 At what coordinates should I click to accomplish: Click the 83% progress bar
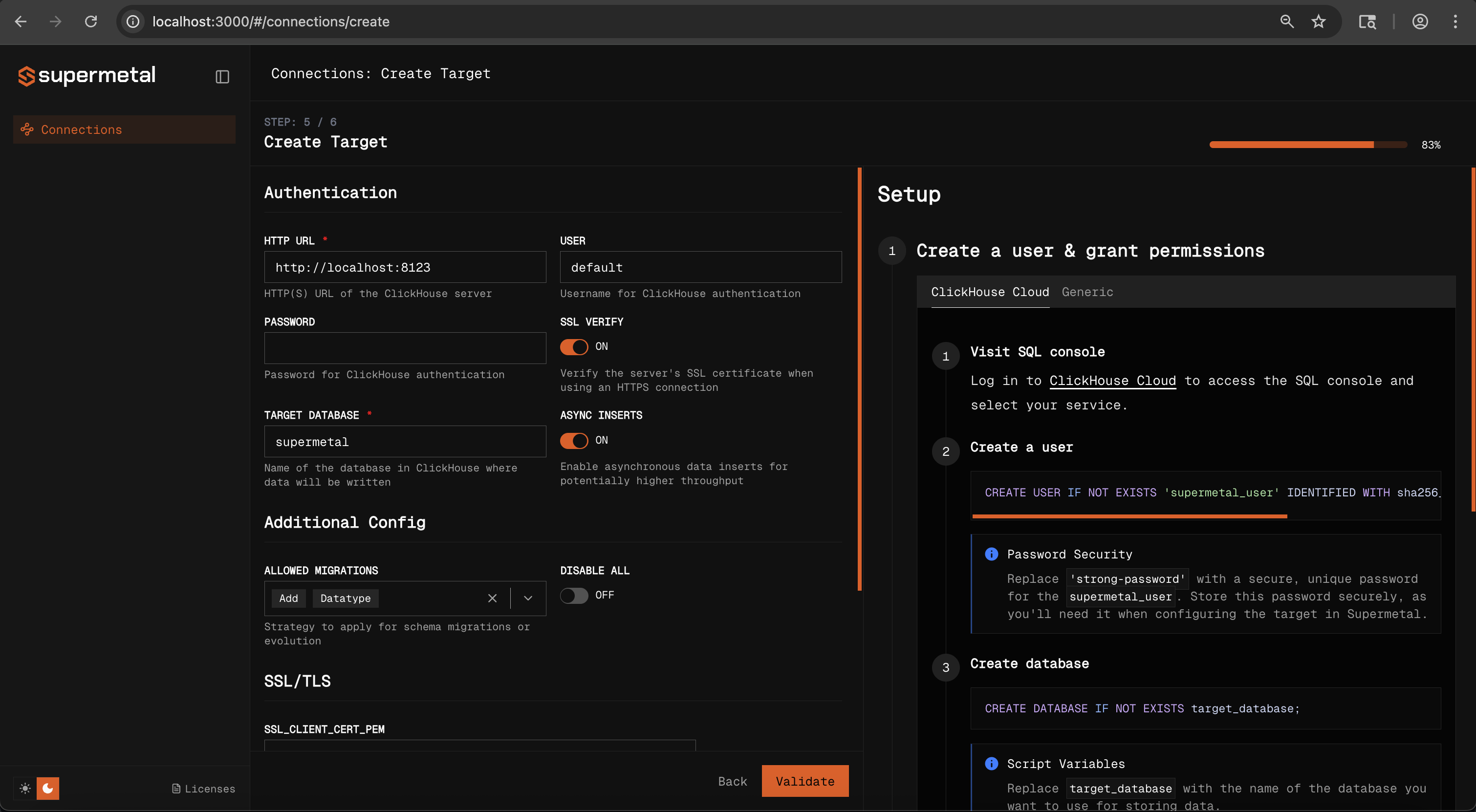(x=1307, y=144)
